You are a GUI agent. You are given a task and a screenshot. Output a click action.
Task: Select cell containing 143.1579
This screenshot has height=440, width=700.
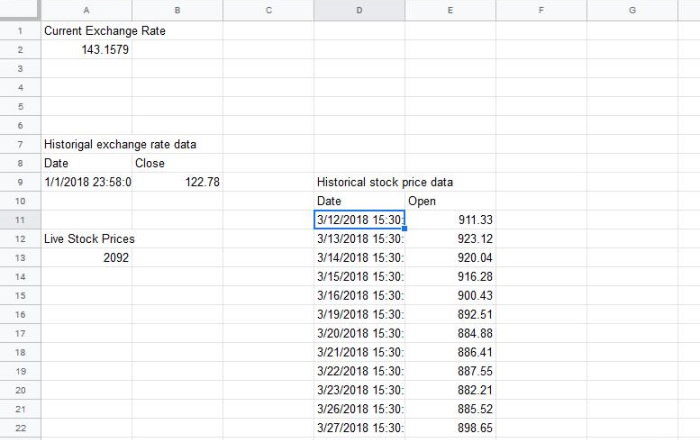pos(86,49)
